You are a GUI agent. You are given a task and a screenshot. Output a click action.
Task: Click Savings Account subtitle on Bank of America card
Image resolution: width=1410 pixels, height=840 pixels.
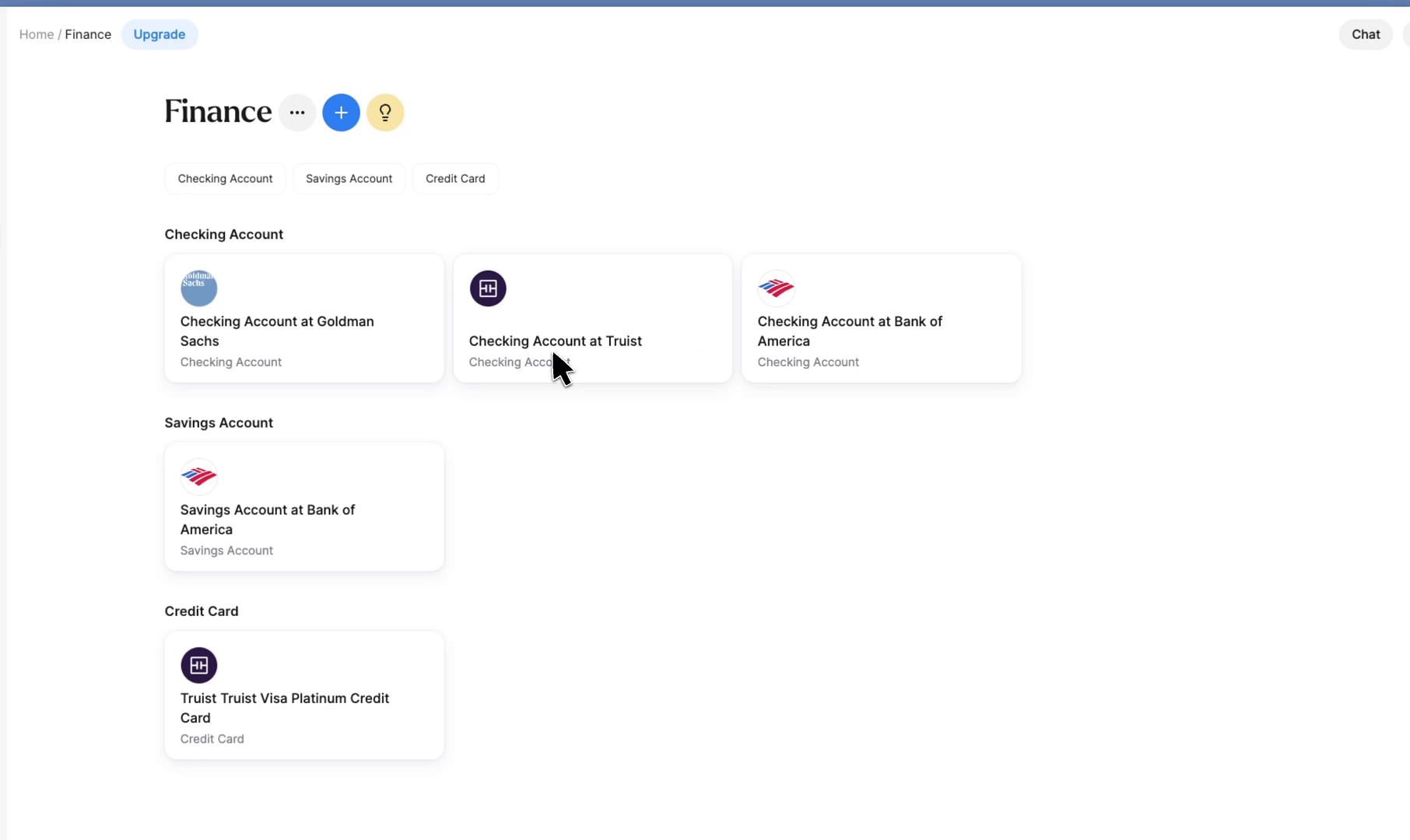[226, 550]
